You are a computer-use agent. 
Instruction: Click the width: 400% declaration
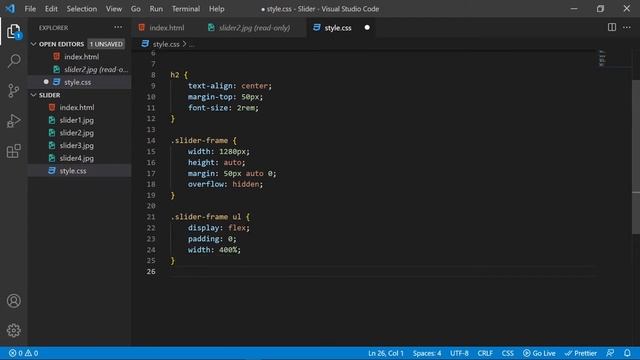pos(214,250)
